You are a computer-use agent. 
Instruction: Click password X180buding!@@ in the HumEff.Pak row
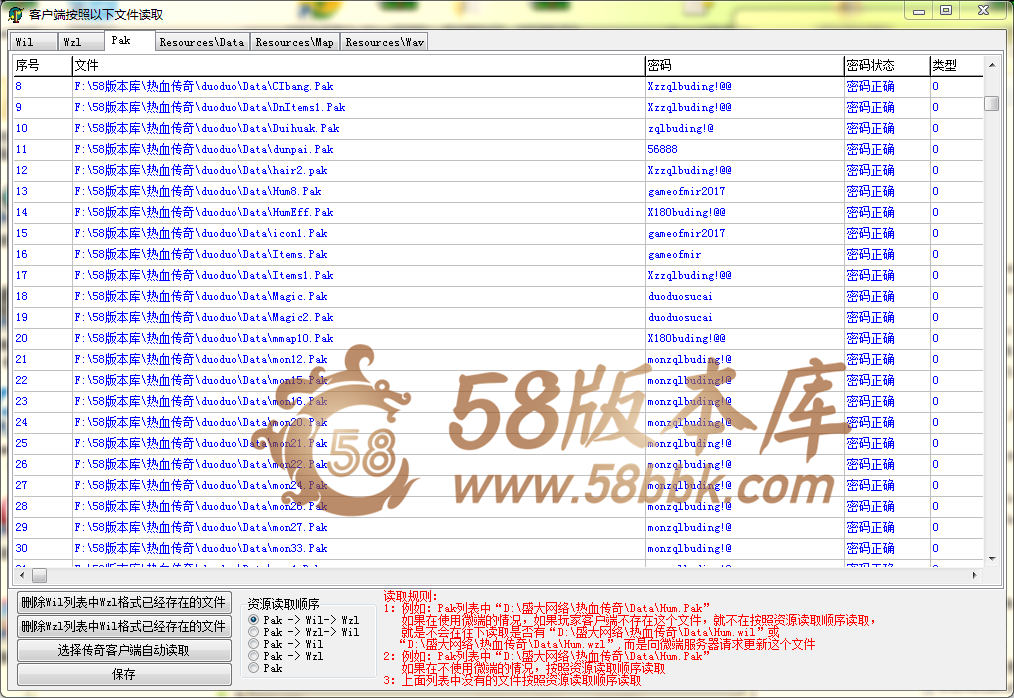pyautogui.click(x=686, y=212)
